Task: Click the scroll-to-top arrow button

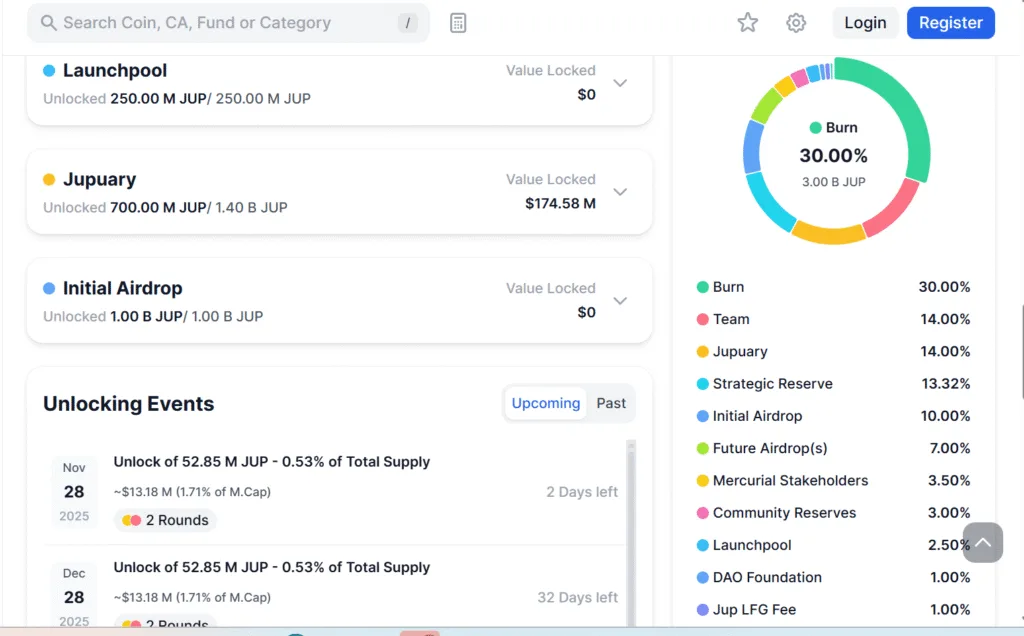Action: click(982, 542)
